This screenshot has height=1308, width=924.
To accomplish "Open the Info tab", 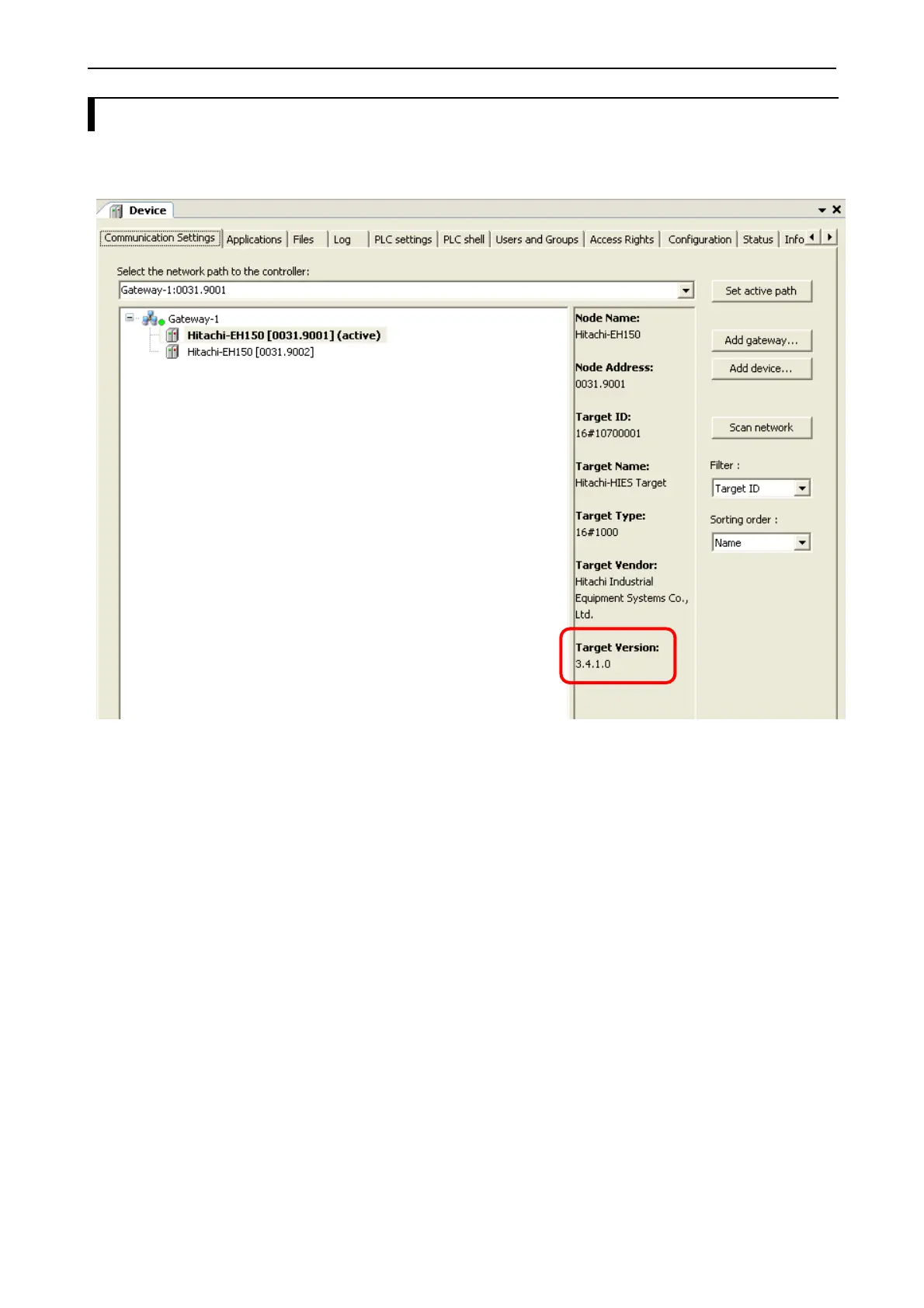I will (794, 239).
